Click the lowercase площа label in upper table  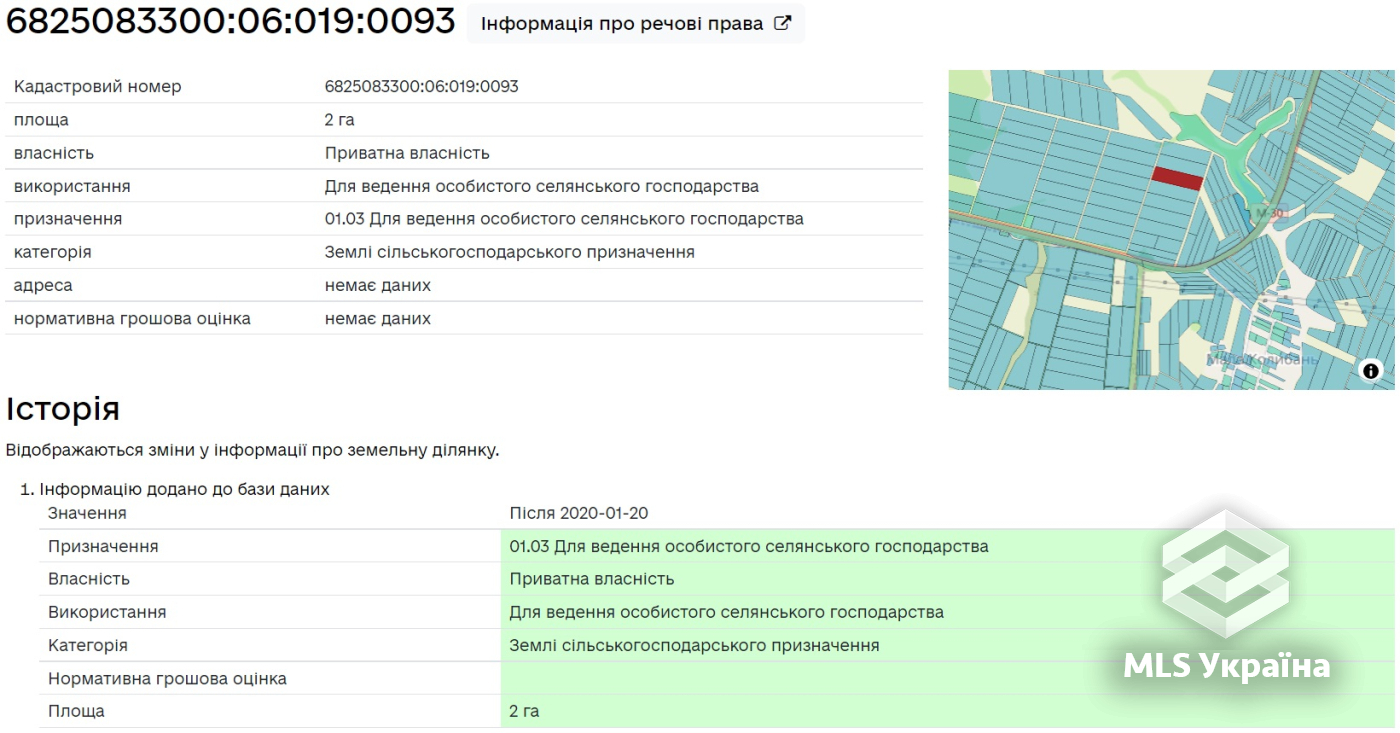41,120
